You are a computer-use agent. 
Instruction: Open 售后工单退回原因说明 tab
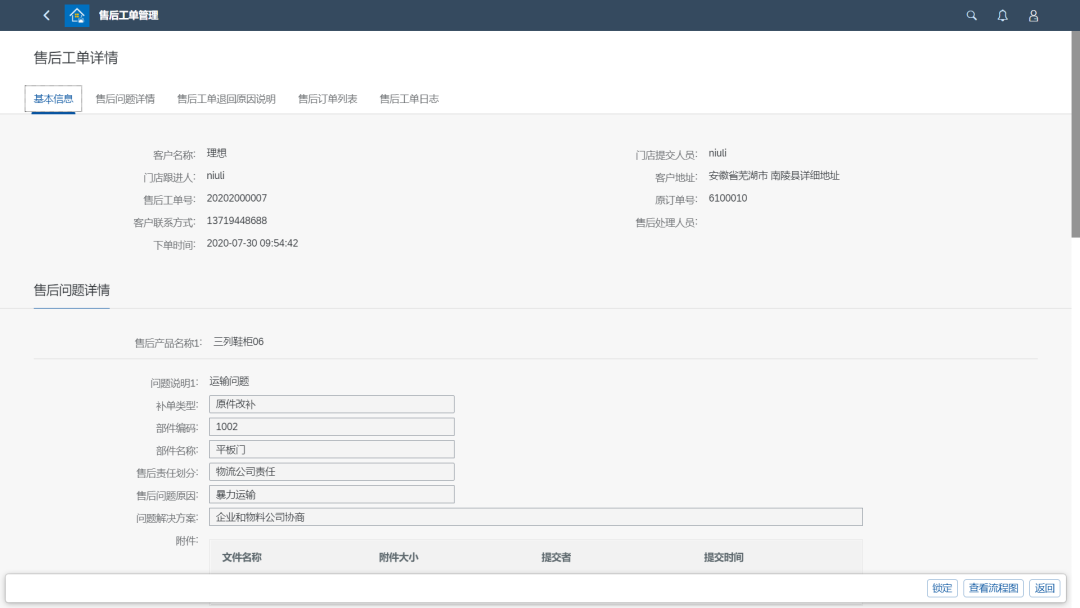(x=226, y=99)
